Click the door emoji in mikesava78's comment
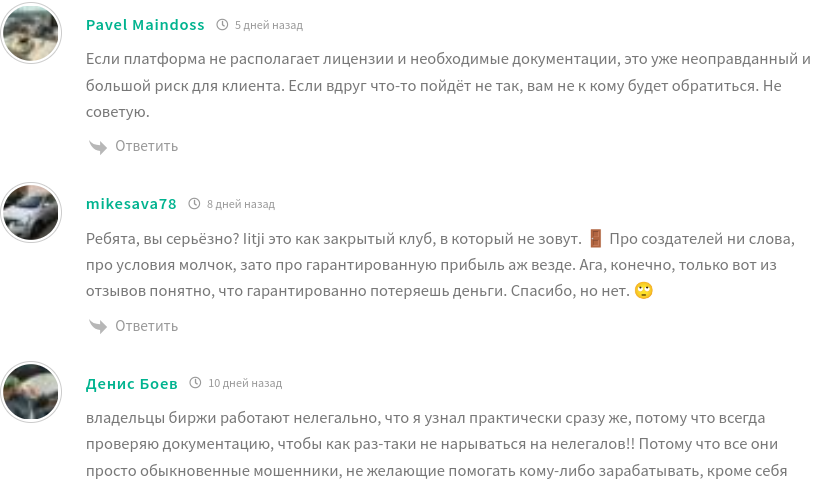Viewport: 813px width, 489px height. point(596,238)
